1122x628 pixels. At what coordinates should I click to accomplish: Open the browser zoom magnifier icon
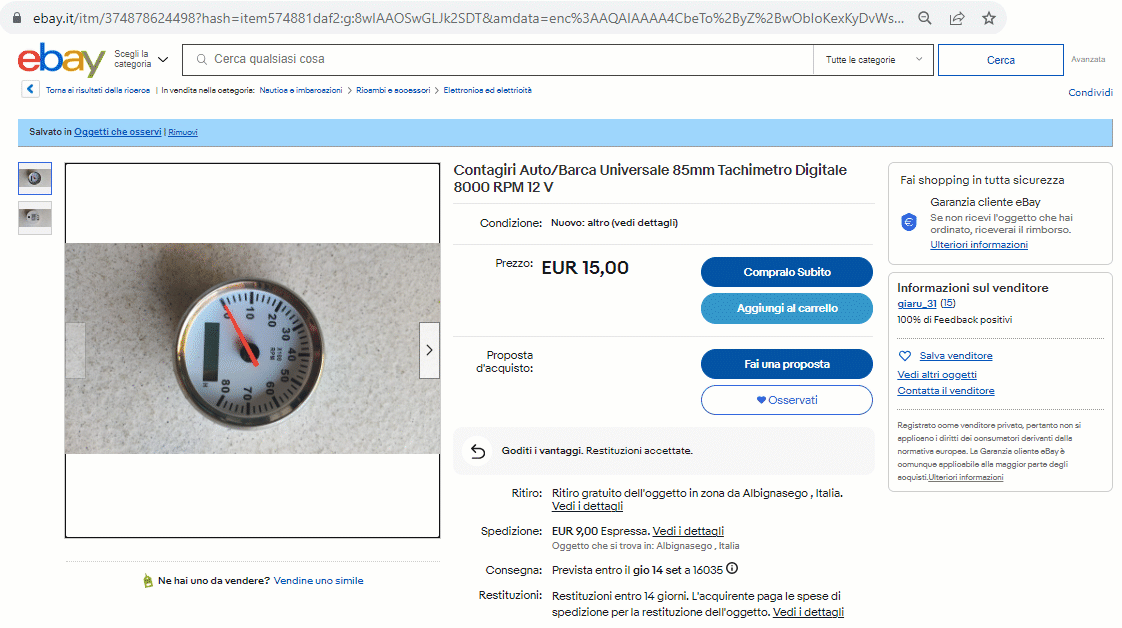(x=925, y=19)
